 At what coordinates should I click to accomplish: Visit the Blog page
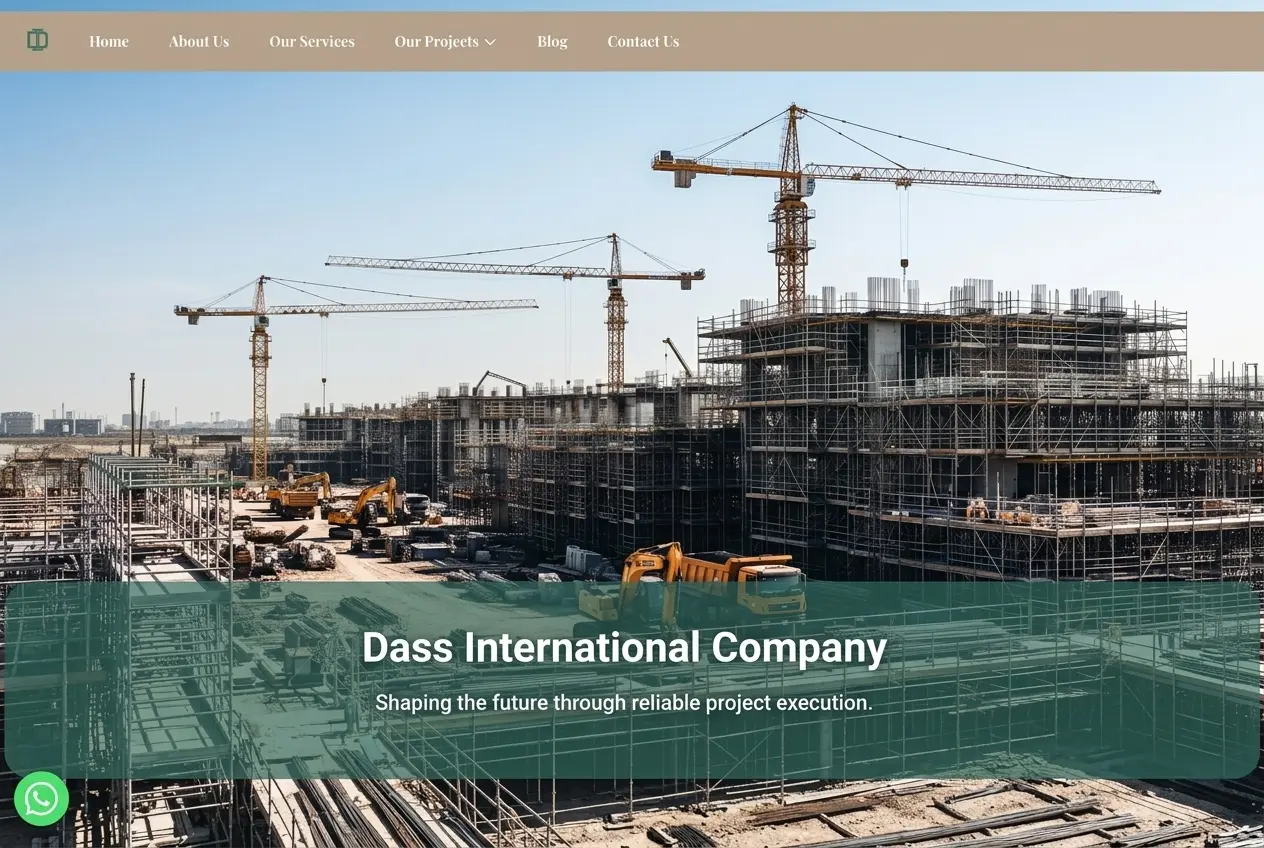[x=552, y=41]
